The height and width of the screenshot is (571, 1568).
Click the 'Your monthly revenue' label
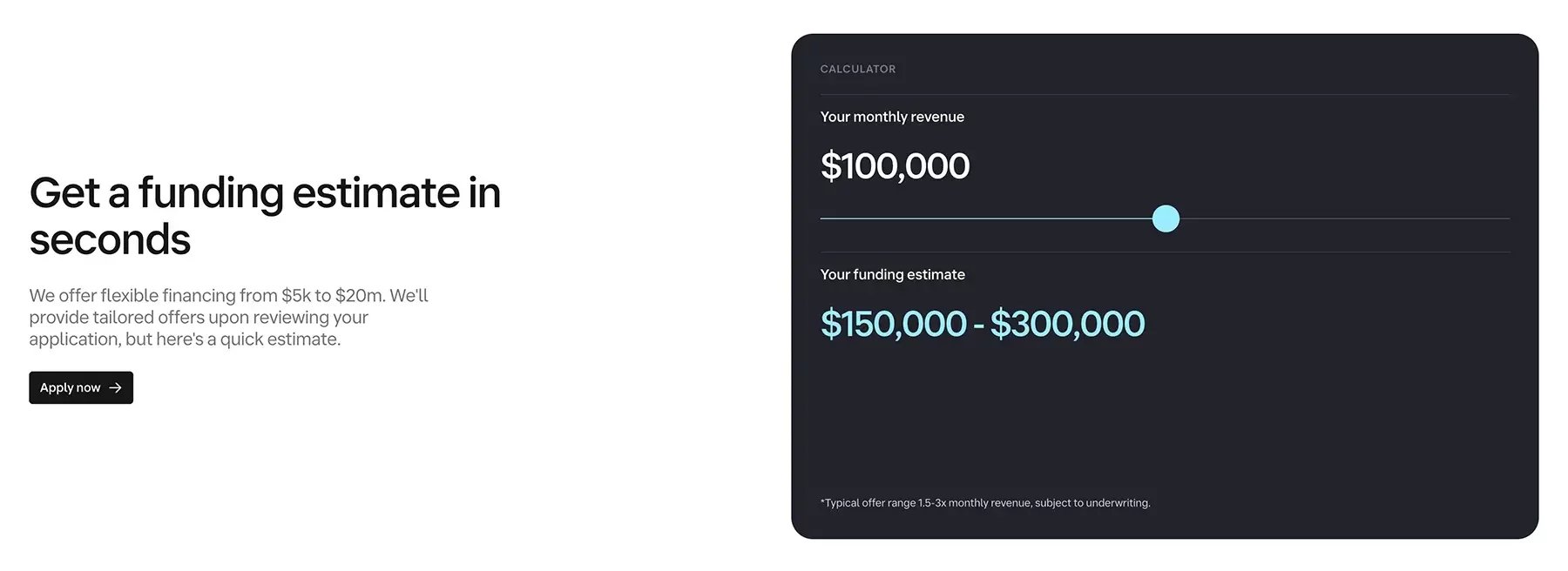[x=892, y=117]
